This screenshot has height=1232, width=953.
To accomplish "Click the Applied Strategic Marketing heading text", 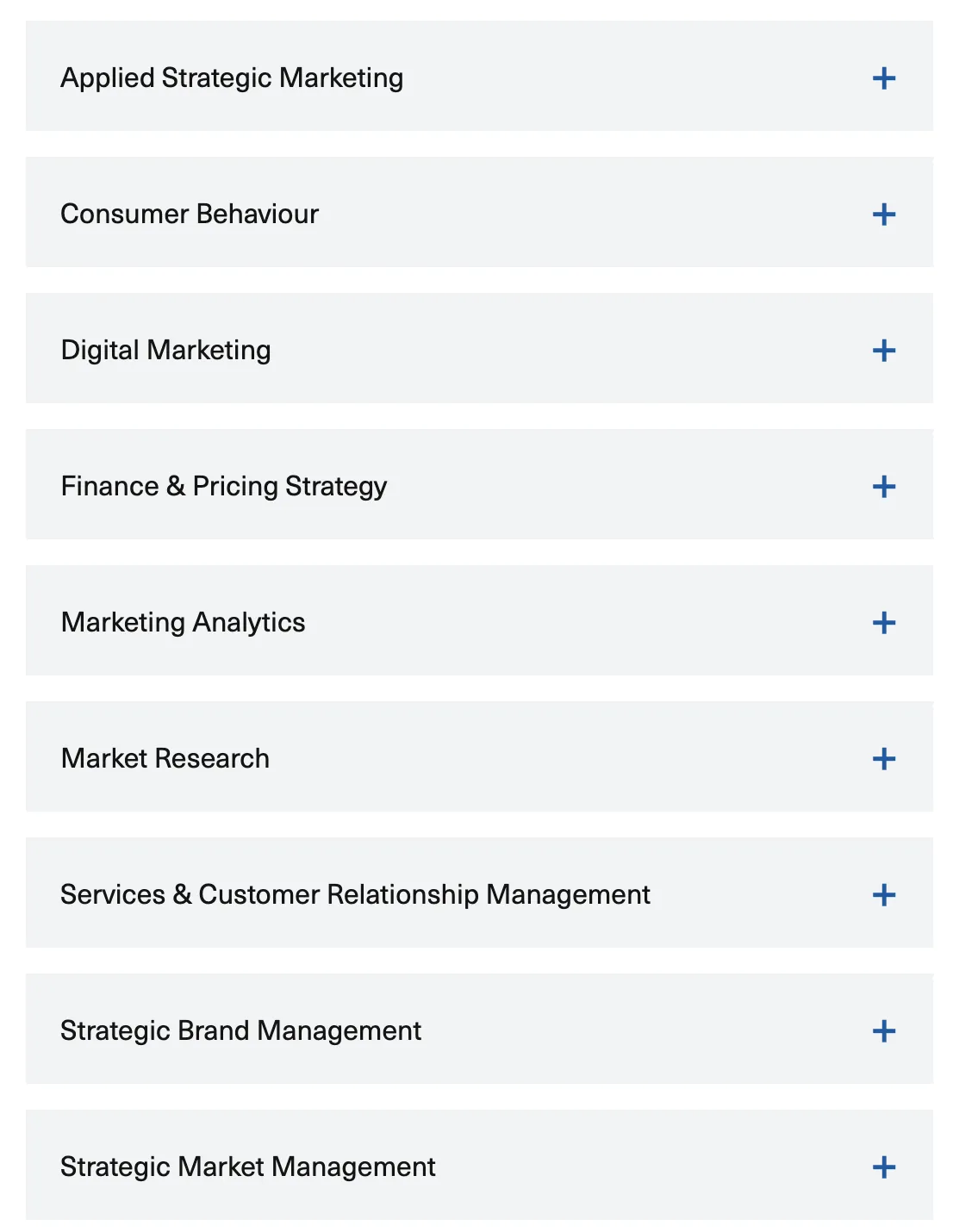I will click(232, 78).
